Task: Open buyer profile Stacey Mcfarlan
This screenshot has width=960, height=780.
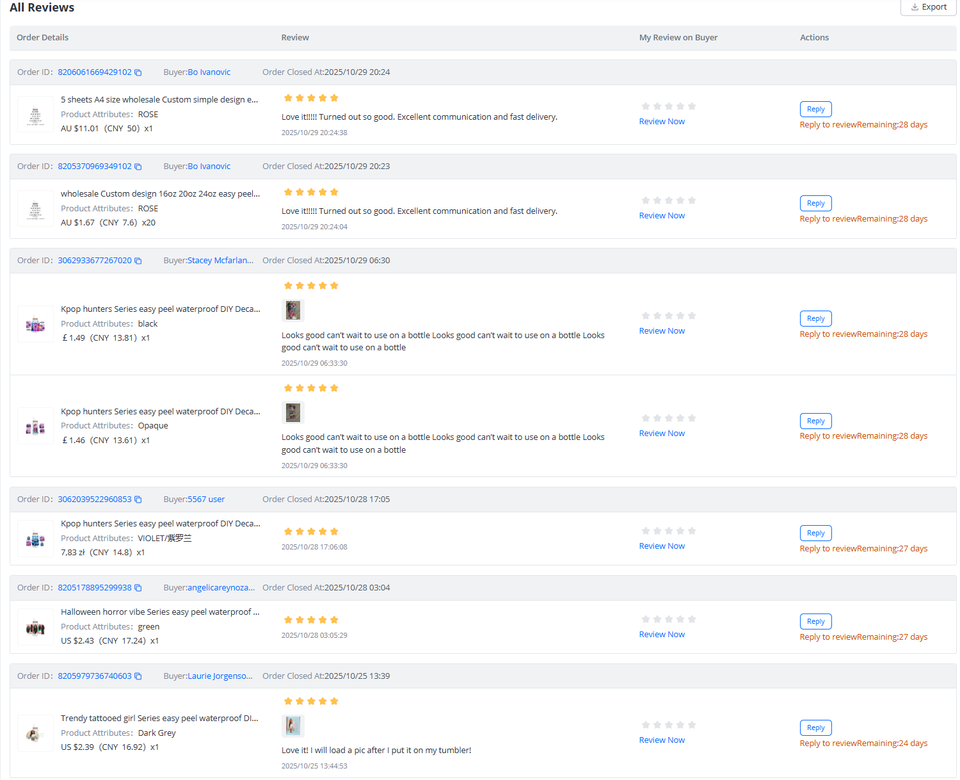Action: [220, 261]
